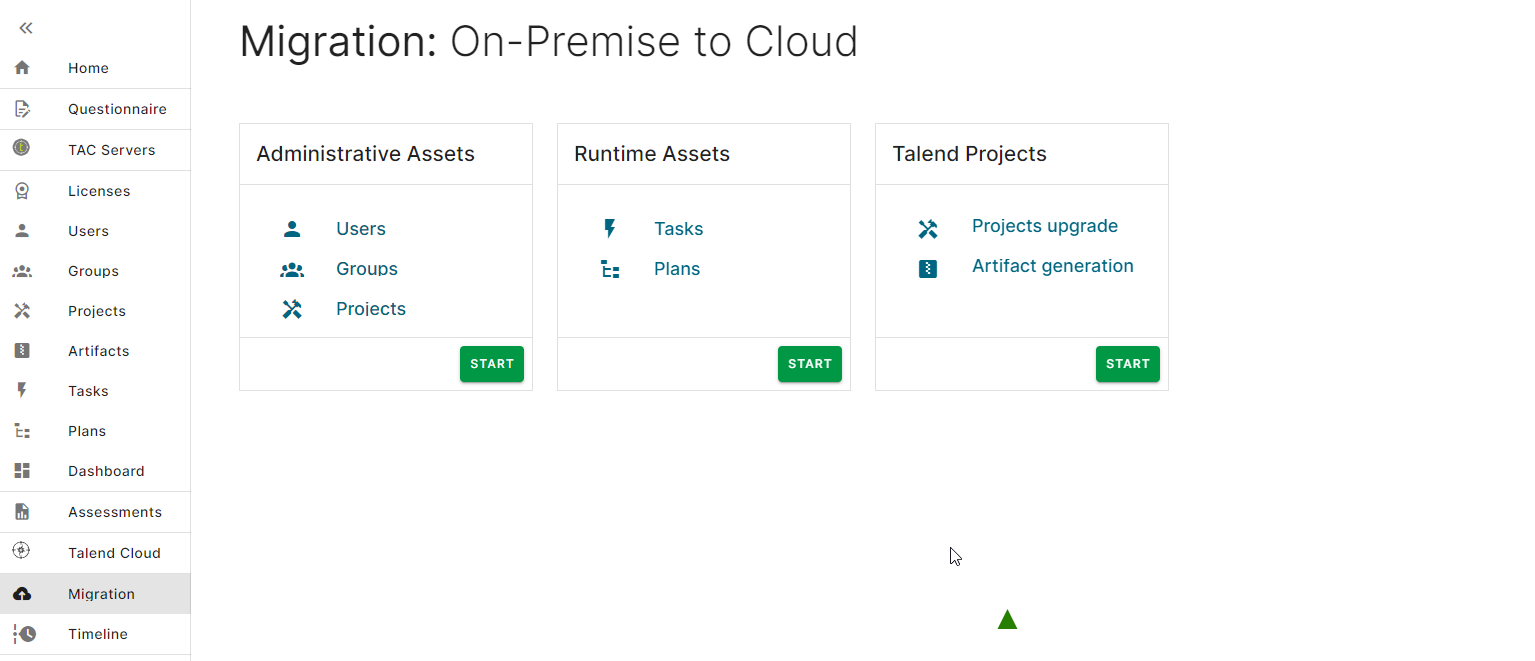This screenshot has width=1535, height=661.
Task: Click the green triangle marker
Action: tap(1007, 621)
